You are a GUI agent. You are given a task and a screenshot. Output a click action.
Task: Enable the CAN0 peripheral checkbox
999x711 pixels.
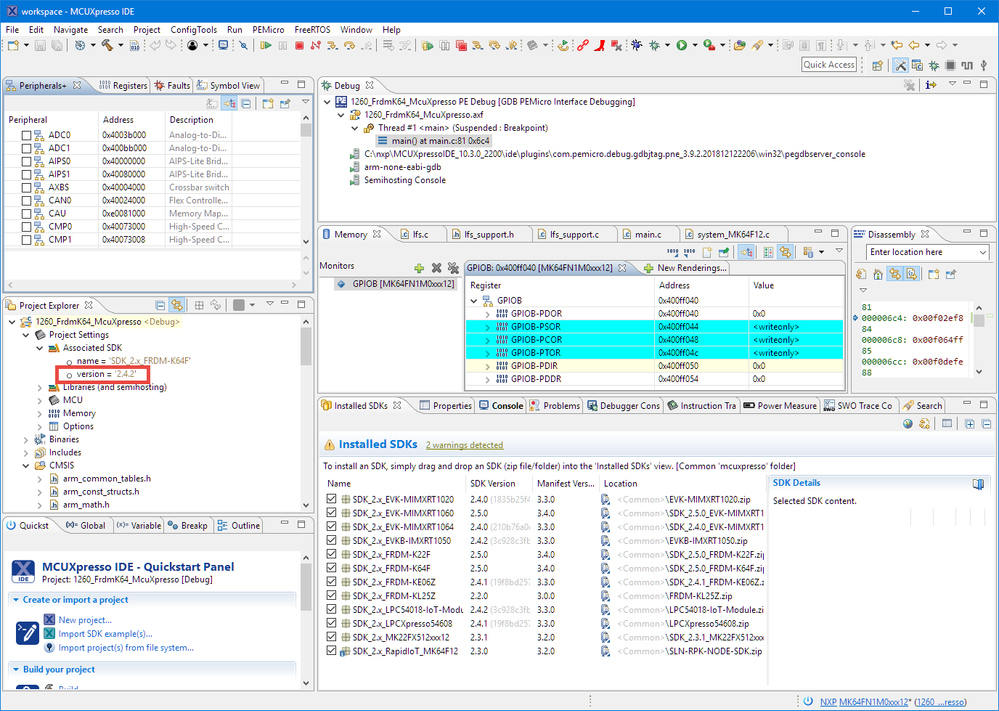(27, 200)
